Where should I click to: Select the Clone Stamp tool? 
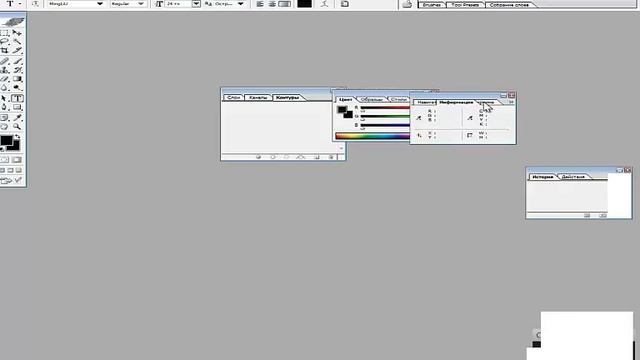4,70
